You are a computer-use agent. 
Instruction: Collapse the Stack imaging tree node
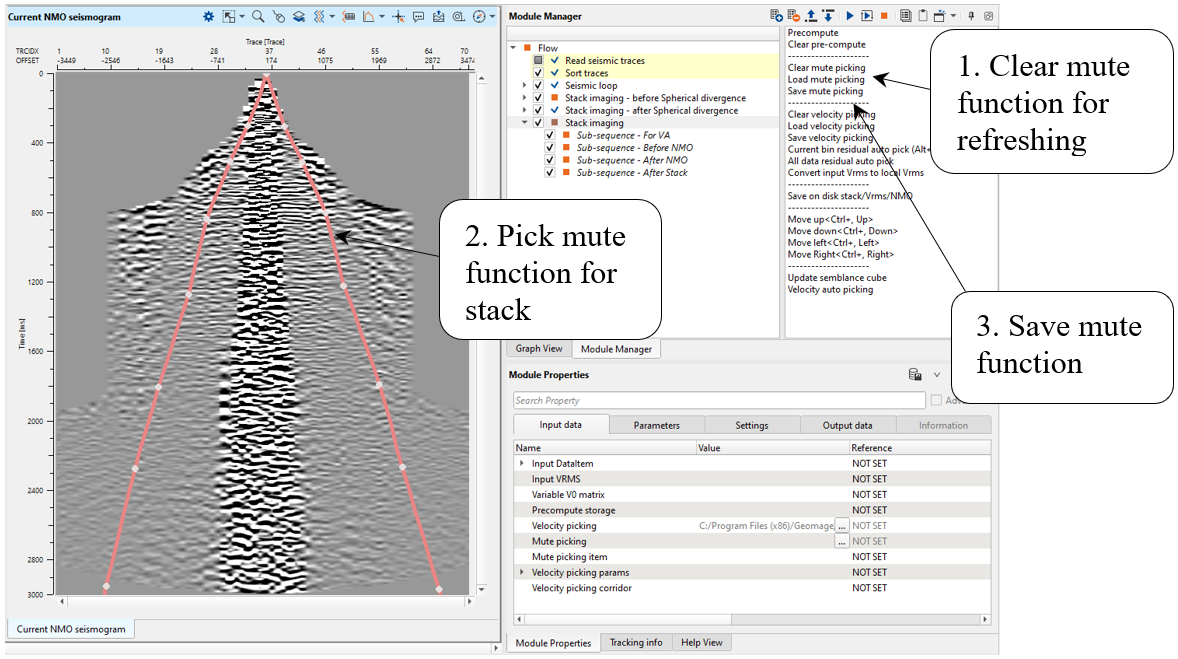tap(524, 123)
